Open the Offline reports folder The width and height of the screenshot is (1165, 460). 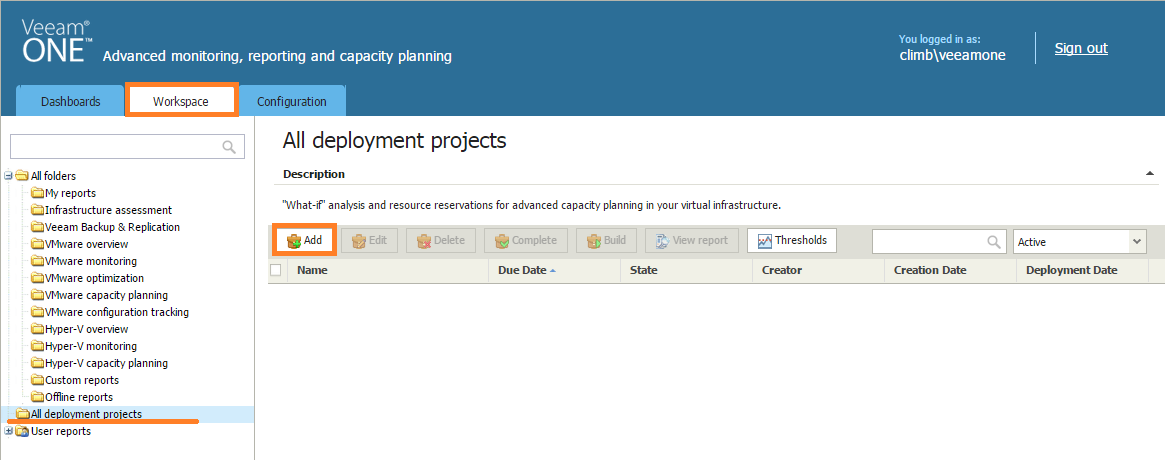tap(79, 398)
